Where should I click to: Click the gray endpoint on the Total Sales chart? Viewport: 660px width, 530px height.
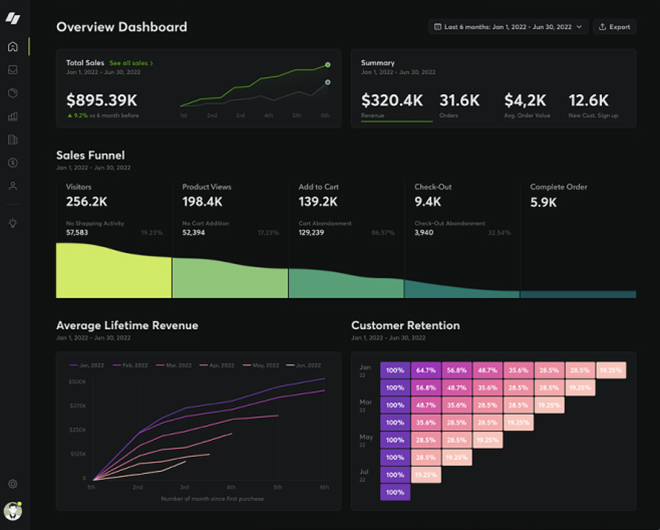coord(327,83)
